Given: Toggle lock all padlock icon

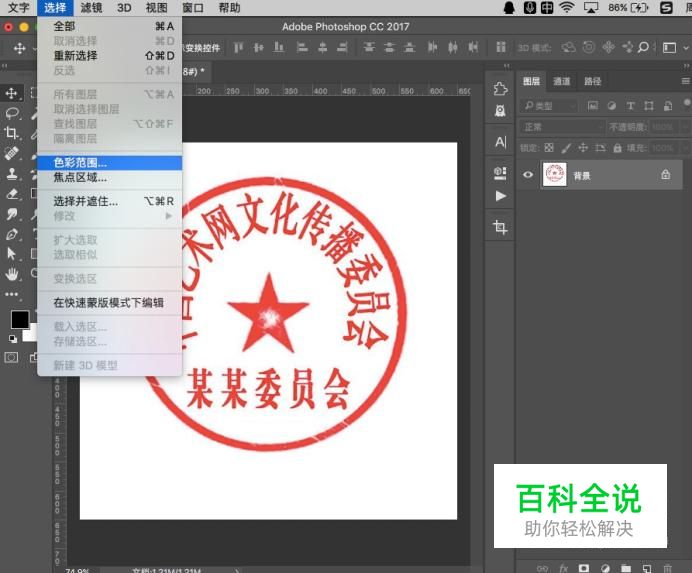Looking at the screenshot, I should (x=617, y=148).
